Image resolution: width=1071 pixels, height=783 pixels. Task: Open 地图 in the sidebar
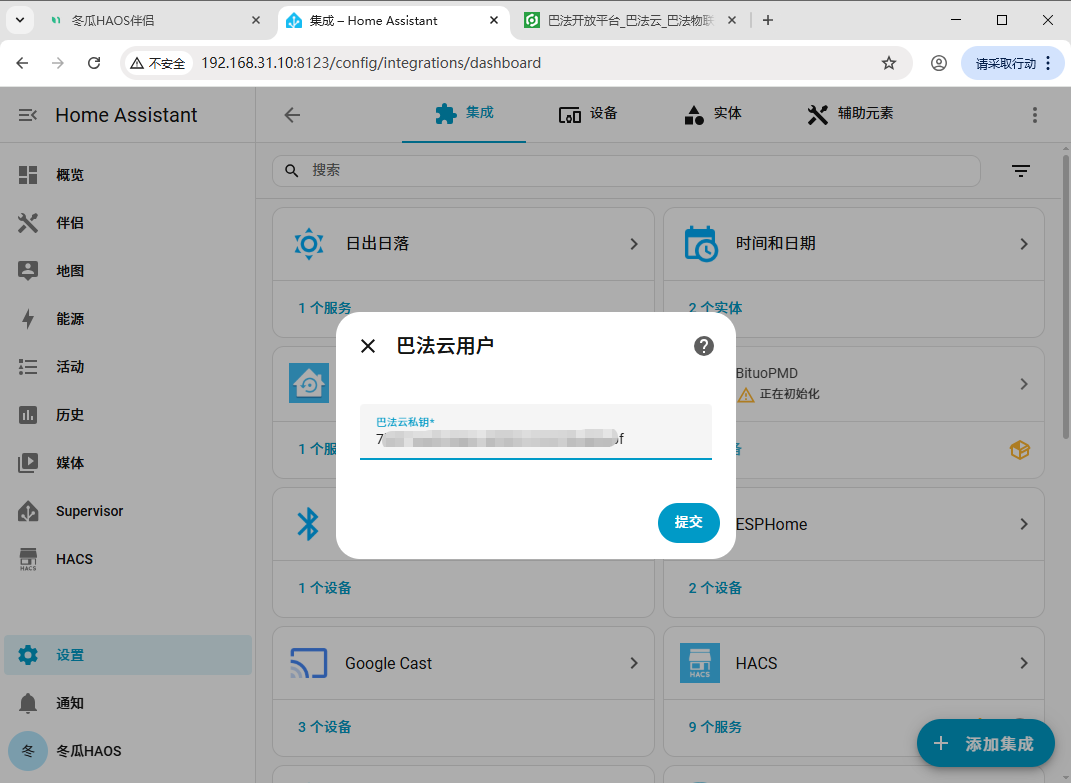[x=128, y=271]
